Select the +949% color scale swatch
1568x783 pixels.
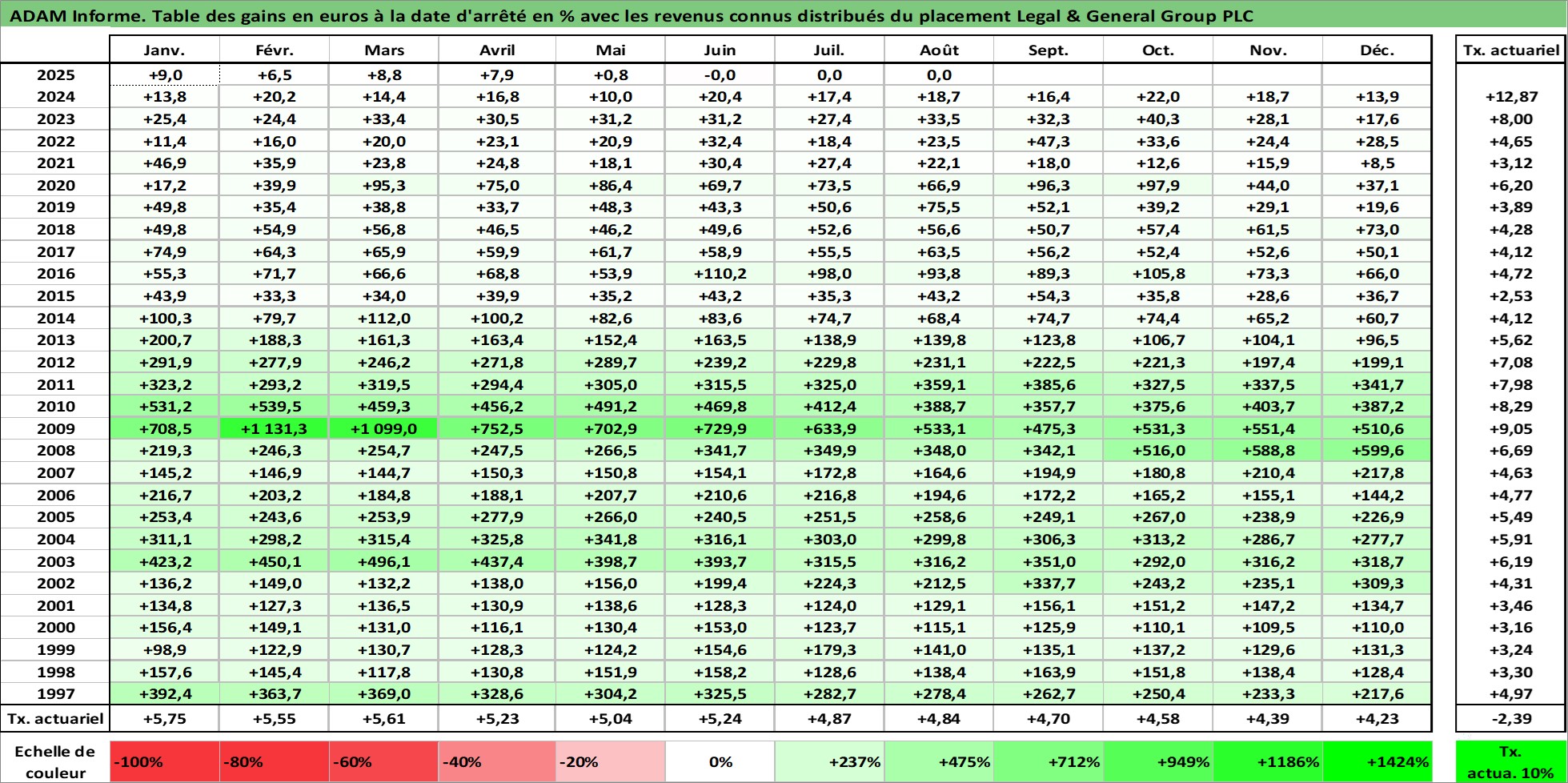click(1158, 761)
